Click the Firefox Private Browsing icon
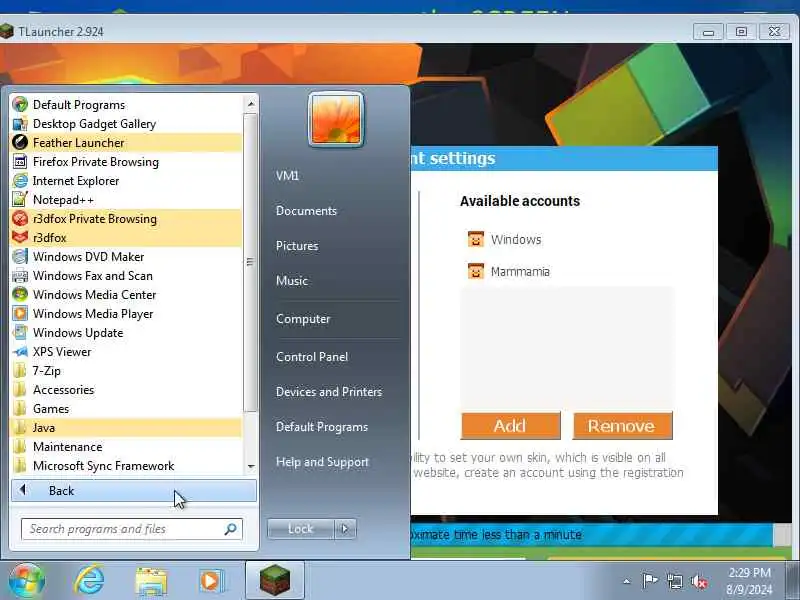800x600 pixels. pos(20,162)
